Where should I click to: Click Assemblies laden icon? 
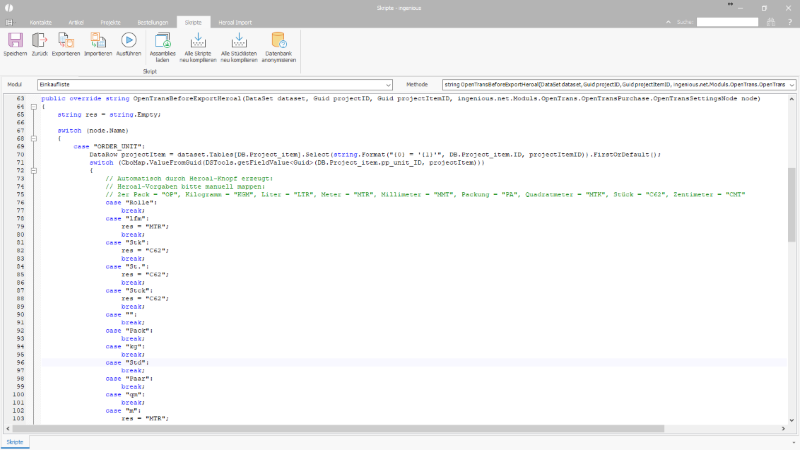(x=163, y=40)
